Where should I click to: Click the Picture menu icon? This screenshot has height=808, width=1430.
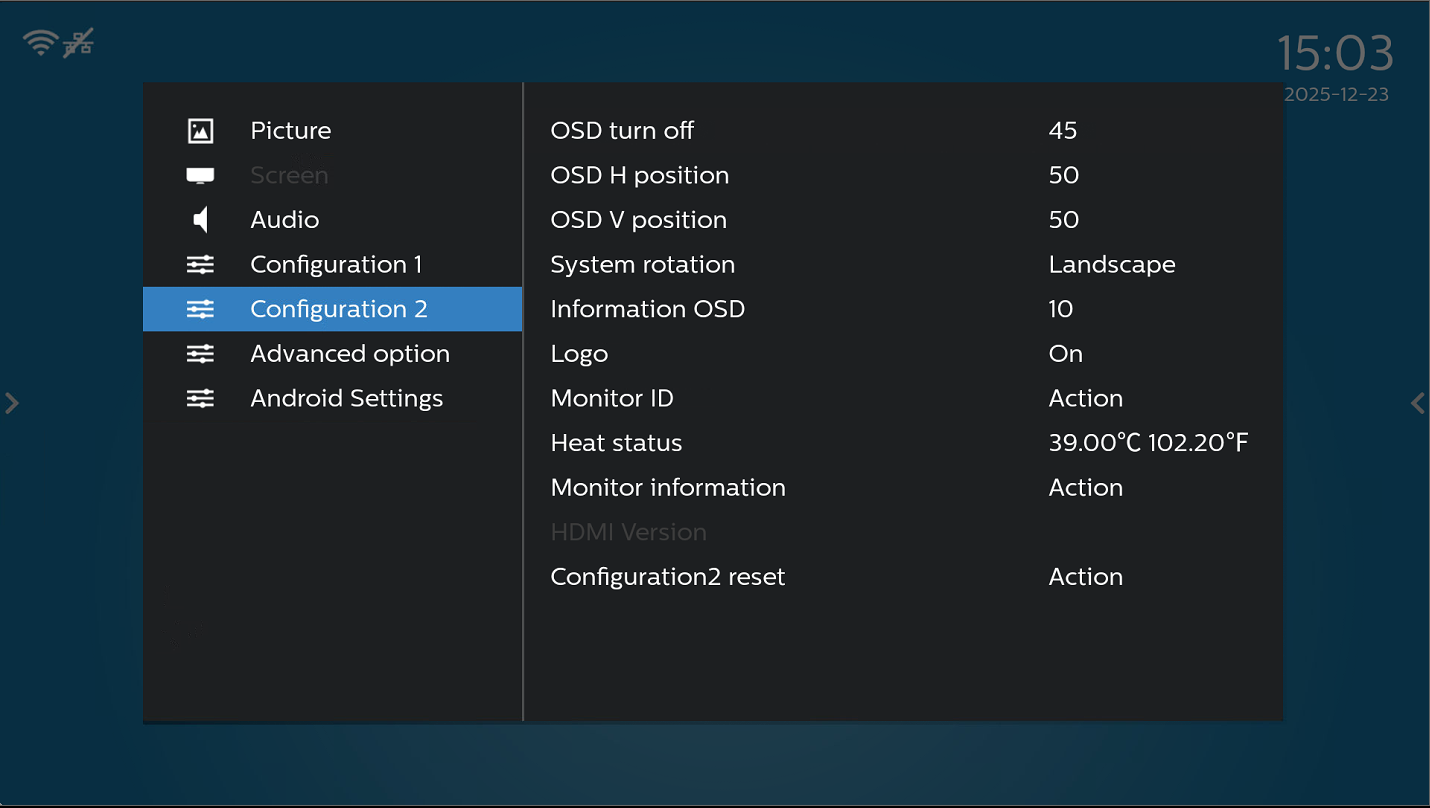click(200, 131)
